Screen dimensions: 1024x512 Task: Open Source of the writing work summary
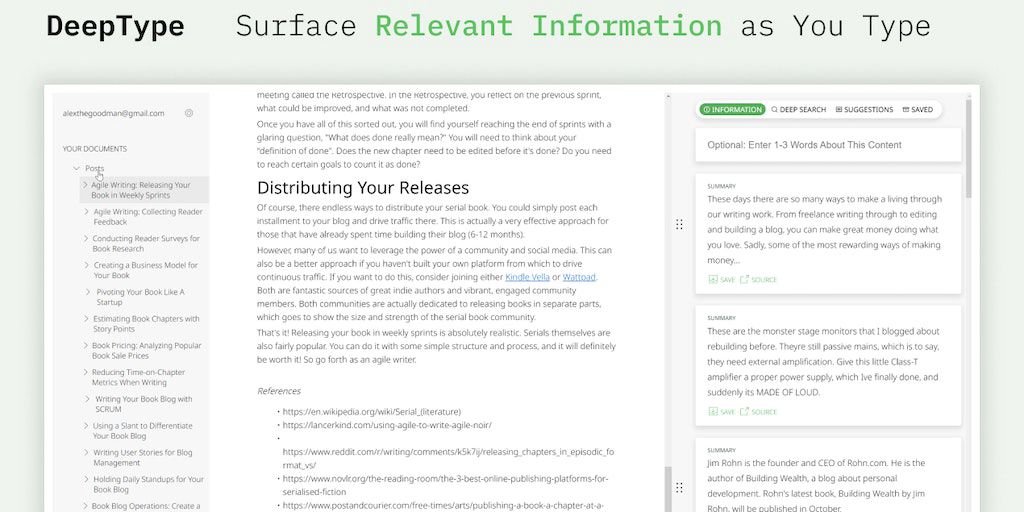[x=758, y=280]
